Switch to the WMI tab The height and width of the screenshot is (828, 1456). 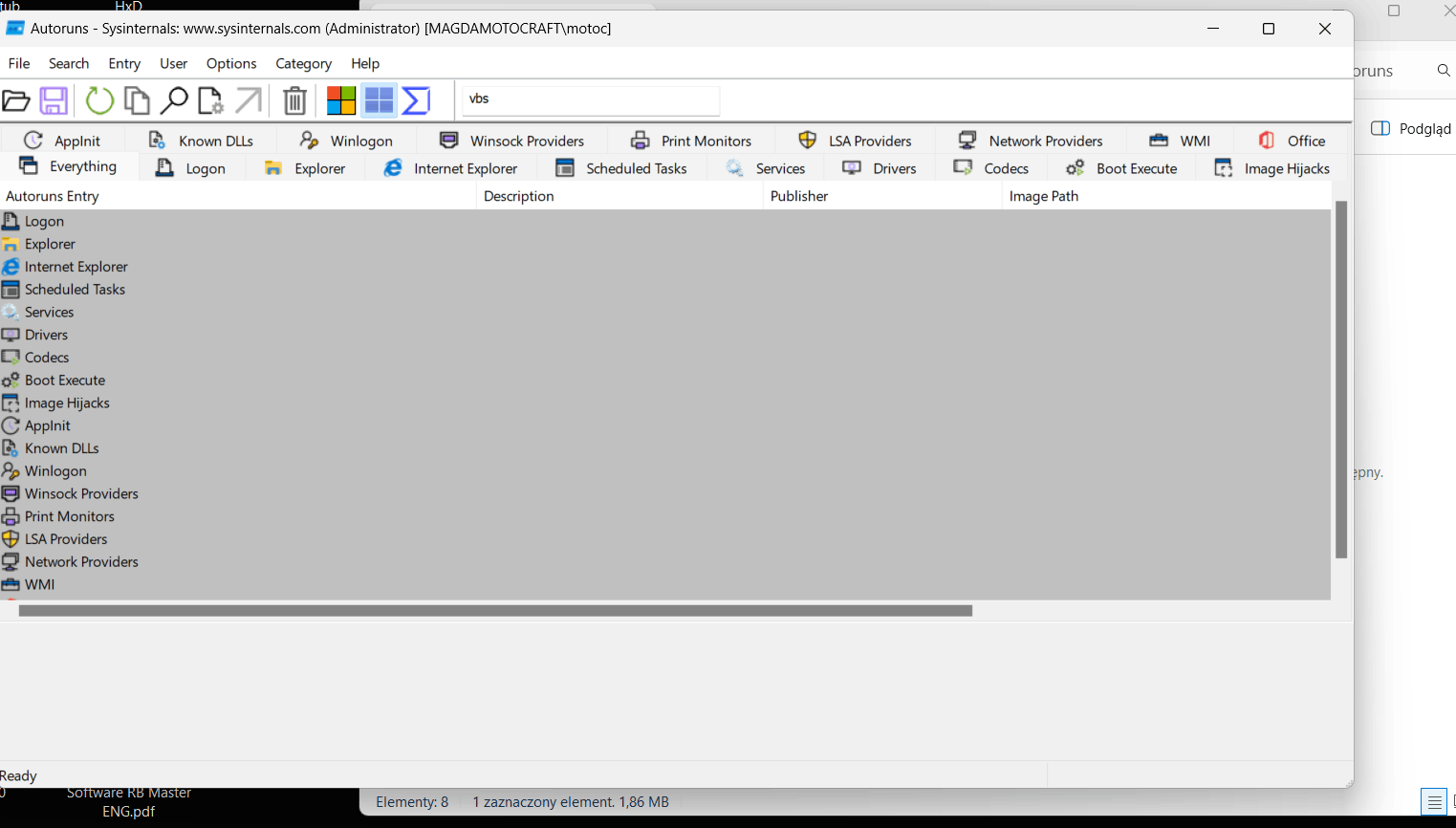(1180, 141)
